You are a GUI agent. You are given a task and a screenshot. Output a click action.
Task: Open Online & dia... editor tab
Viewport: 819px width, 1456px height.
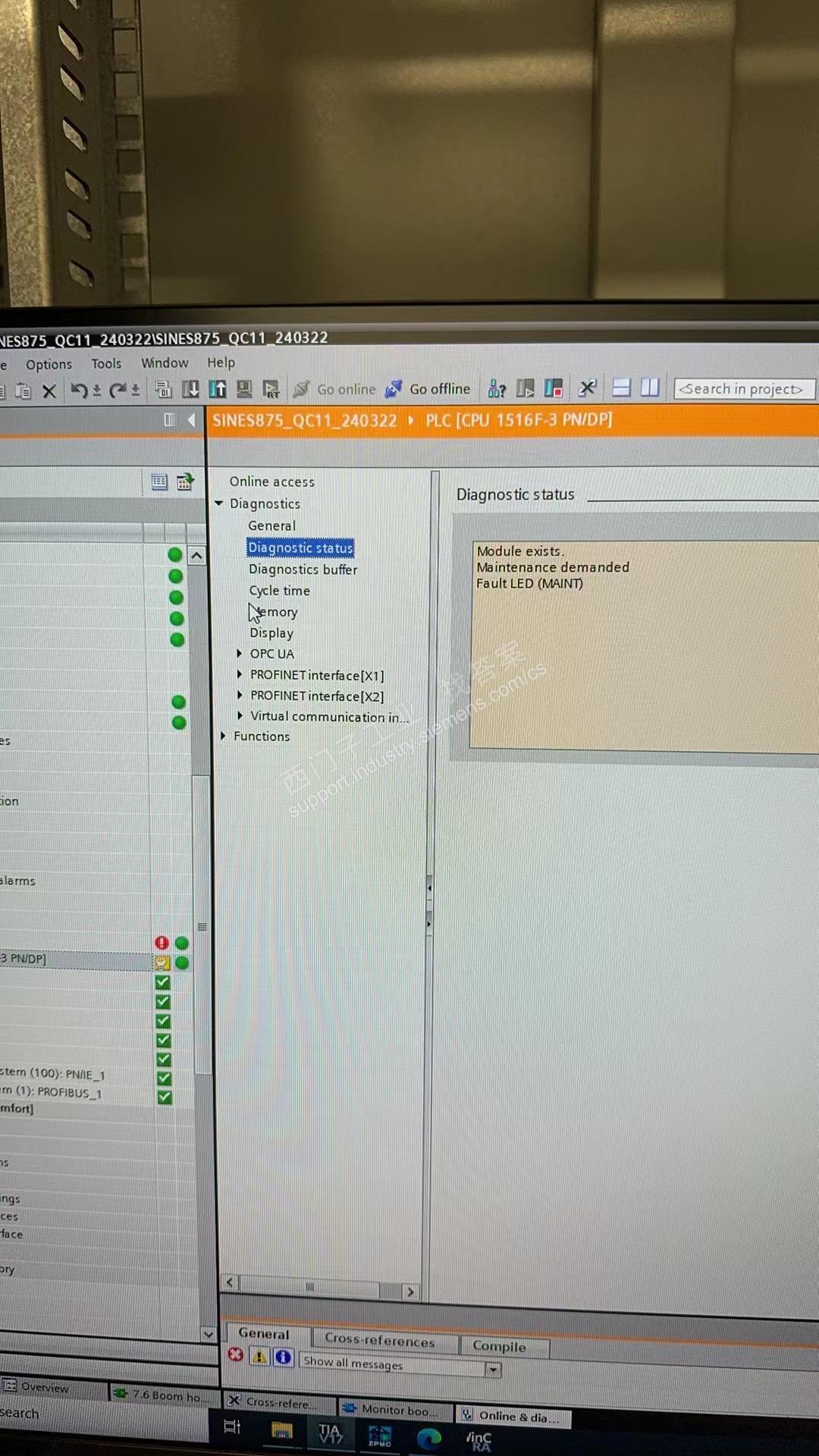click(512, 1416)
